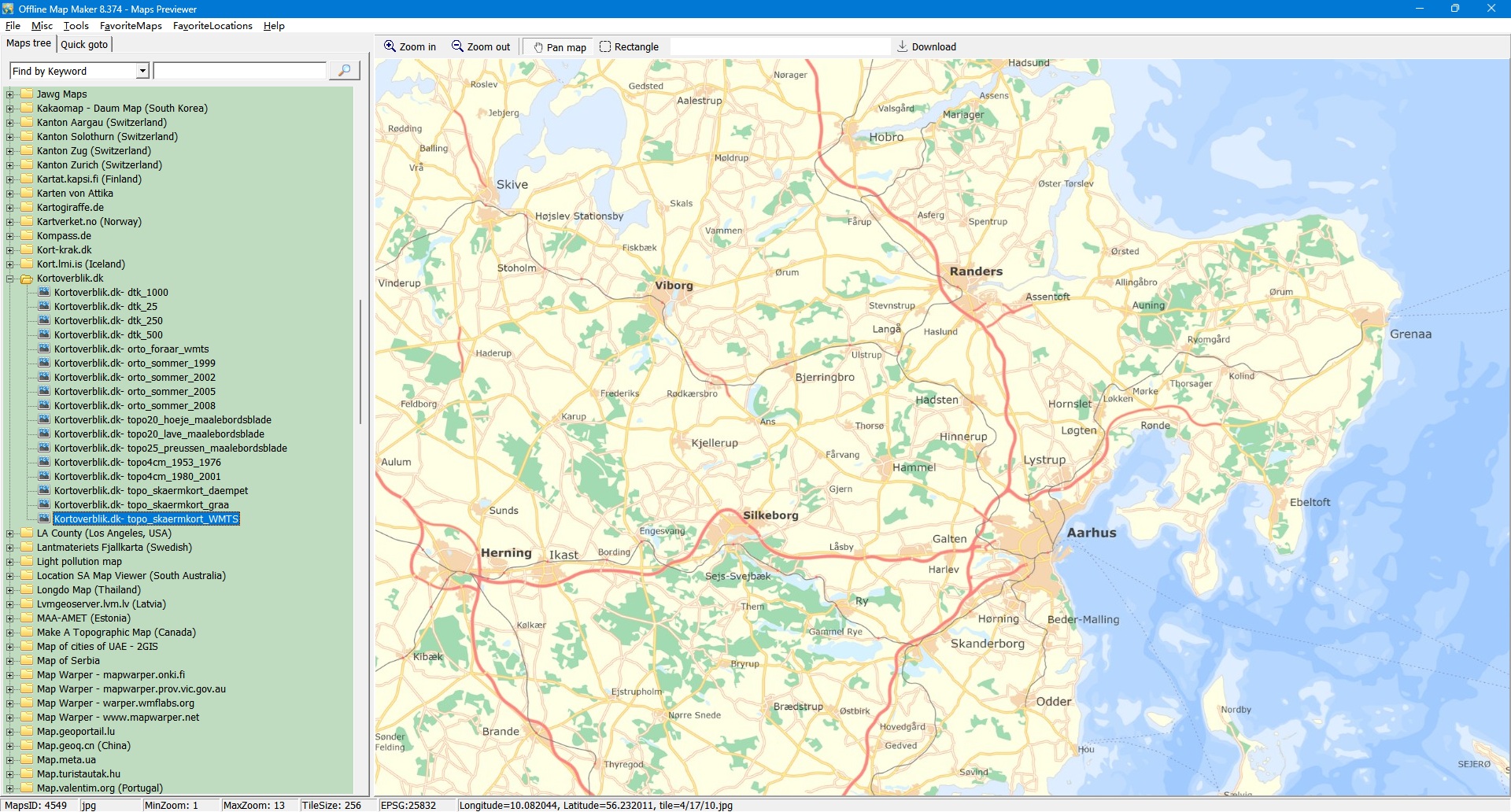
Task: Click the Zoom in magnifier icon
Action: [x=390, y=46]
